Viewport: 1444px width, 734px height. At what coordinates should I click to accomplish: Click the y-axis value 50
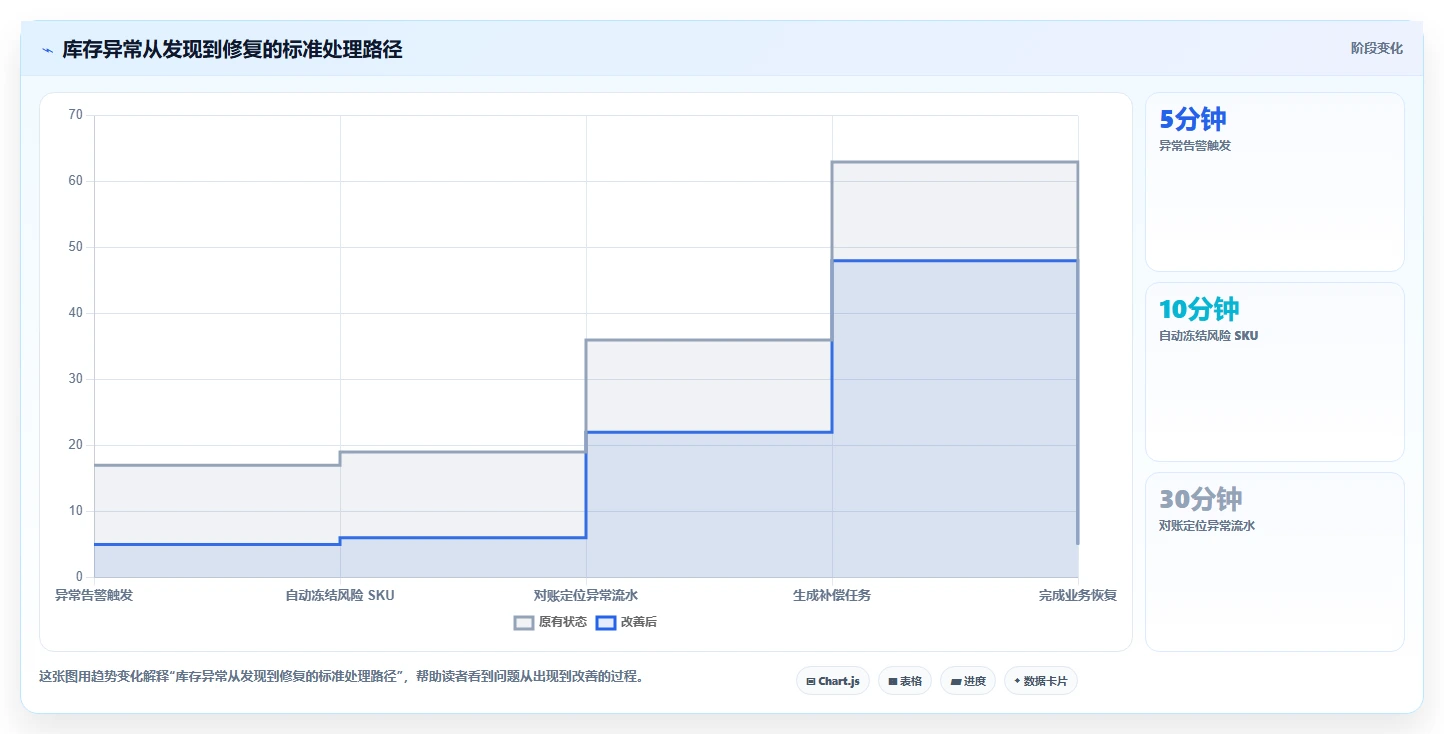click(x=76, y=247)
